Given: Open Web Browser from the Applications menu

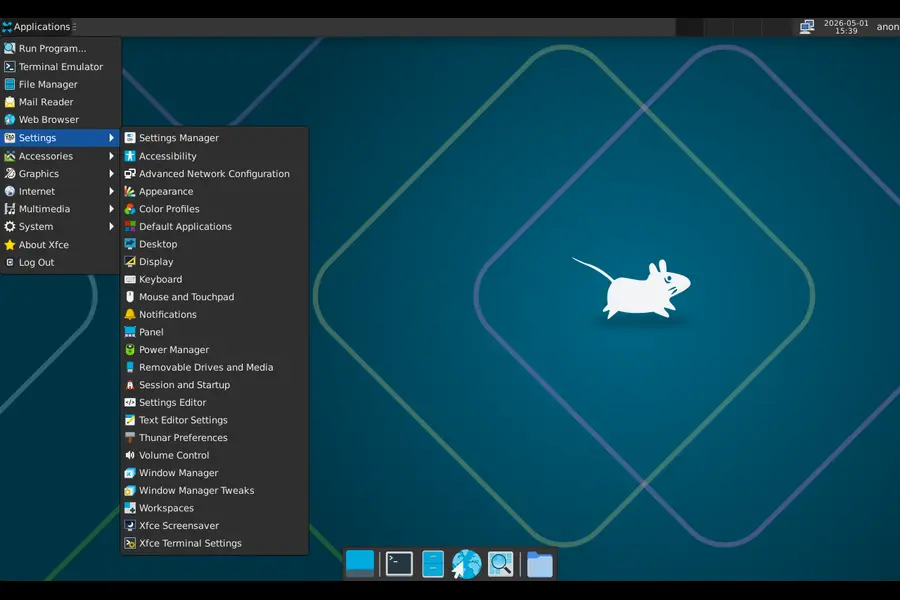Looking at the screenshot, I should click(x=60, y=119).
